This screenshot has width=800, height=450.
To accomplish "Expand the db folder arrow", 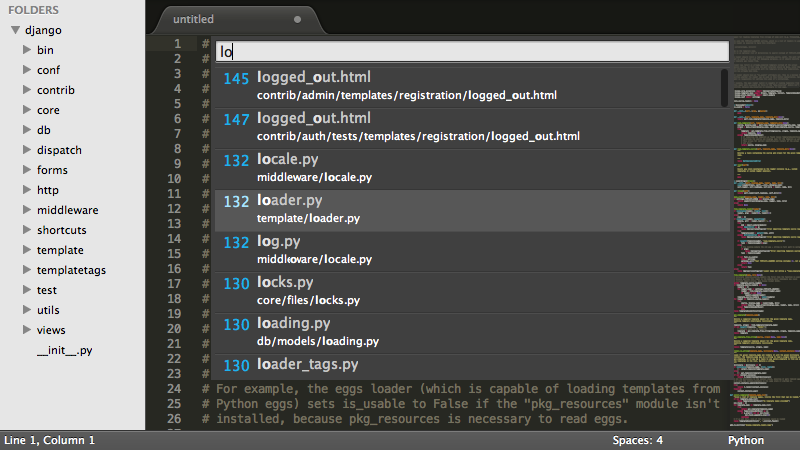I will [x=27, y=130].
